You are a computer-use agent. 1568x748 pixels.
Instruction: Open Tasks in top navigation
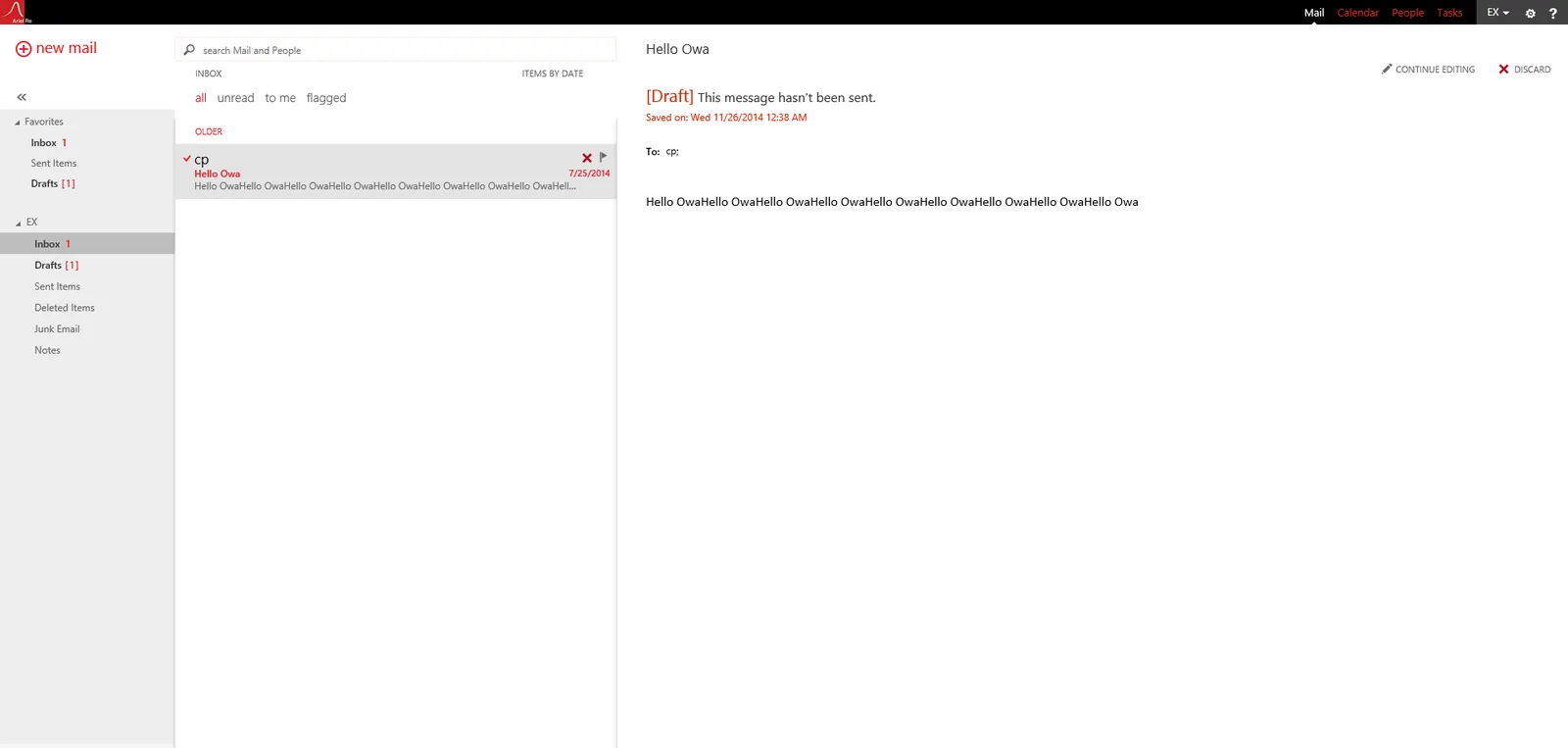pos(1449,13)
